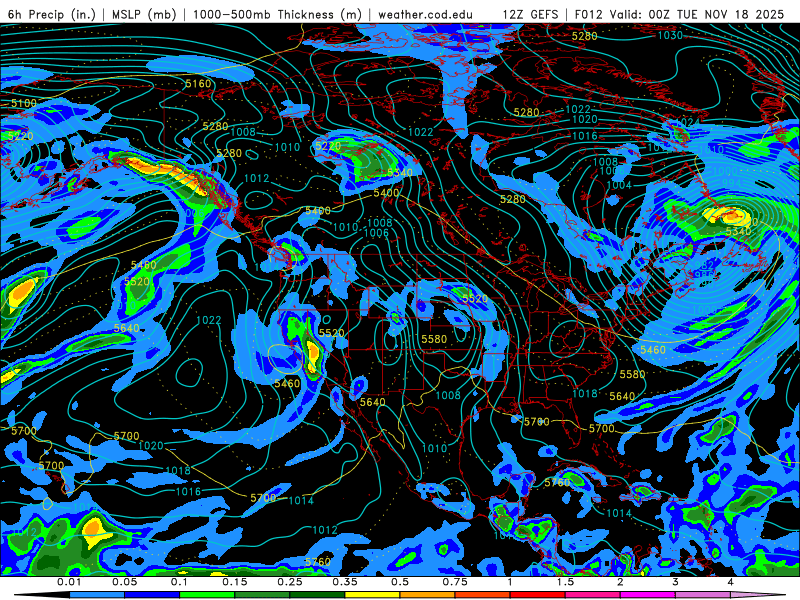This screenshot has width=800, height=600.
Task: Click the 5640 label over northern Mexico
Action: 372,402
